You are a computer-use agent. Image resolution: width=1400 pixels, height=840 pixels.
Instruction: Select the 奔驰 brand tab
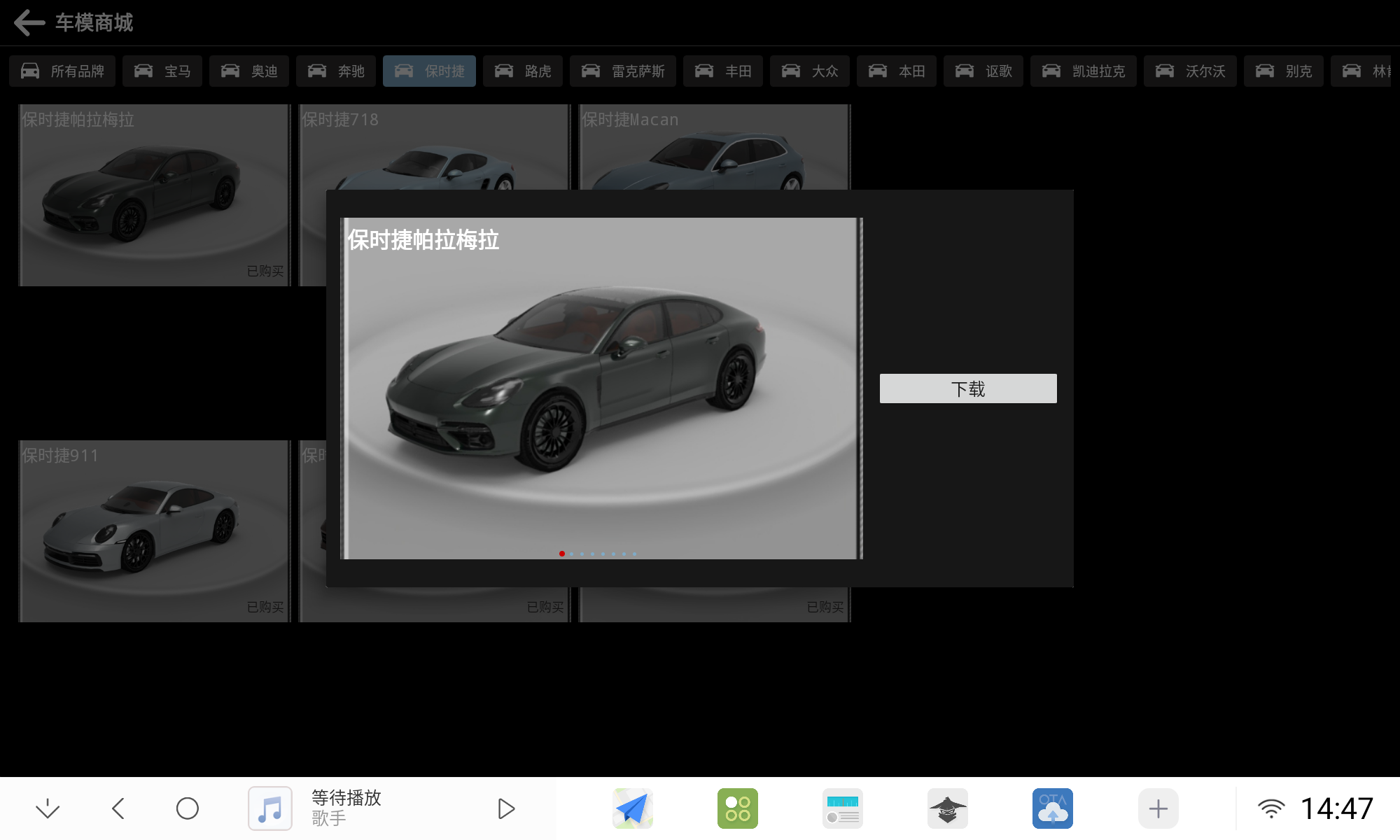pos(336,71)
